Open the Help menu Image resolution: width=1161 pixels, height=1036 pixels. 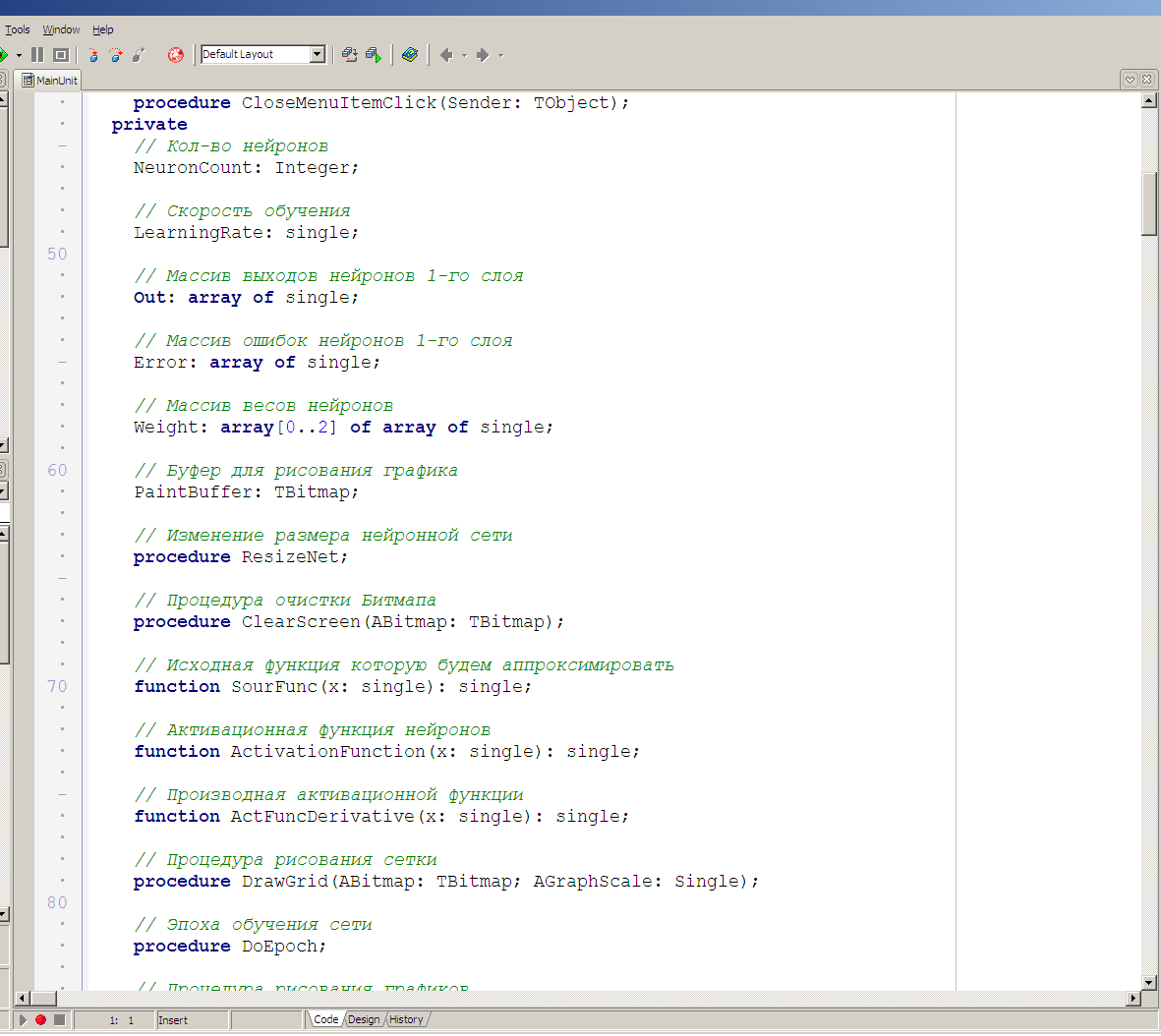pos(103,29)
